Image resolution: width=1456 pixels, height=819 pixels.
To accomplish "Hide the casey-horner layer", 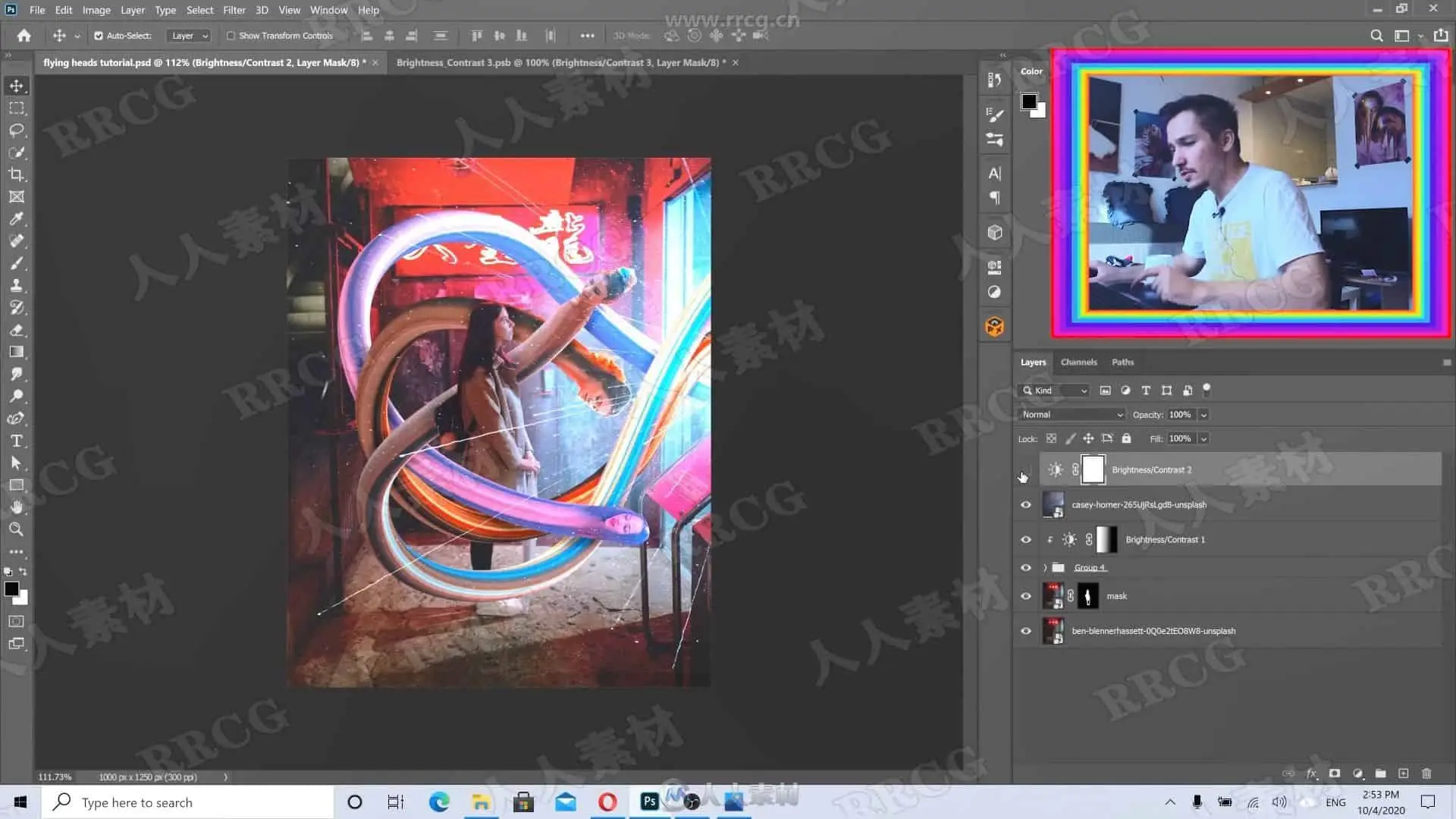I will pos(1026,505).
